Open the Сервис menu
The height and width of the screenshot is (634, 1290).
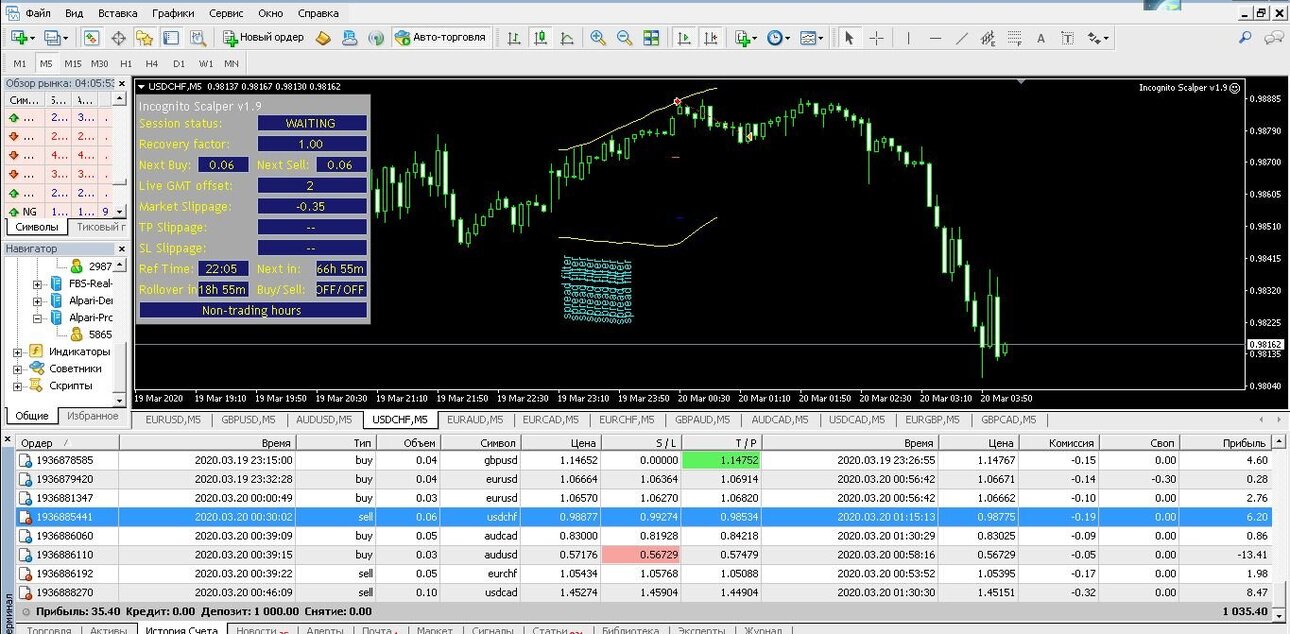pyautogui.click(x=226, y=14)
